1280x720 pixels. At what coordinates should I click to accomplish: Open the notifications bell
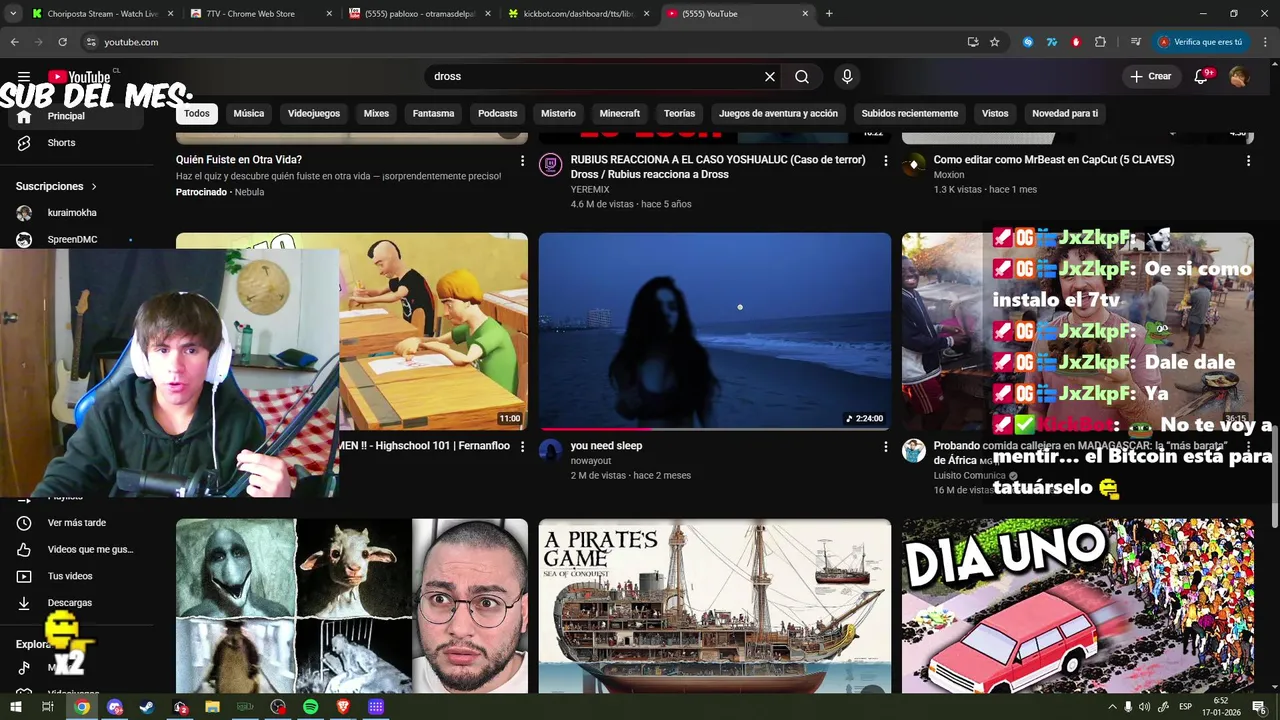(x=1201, y=76)
